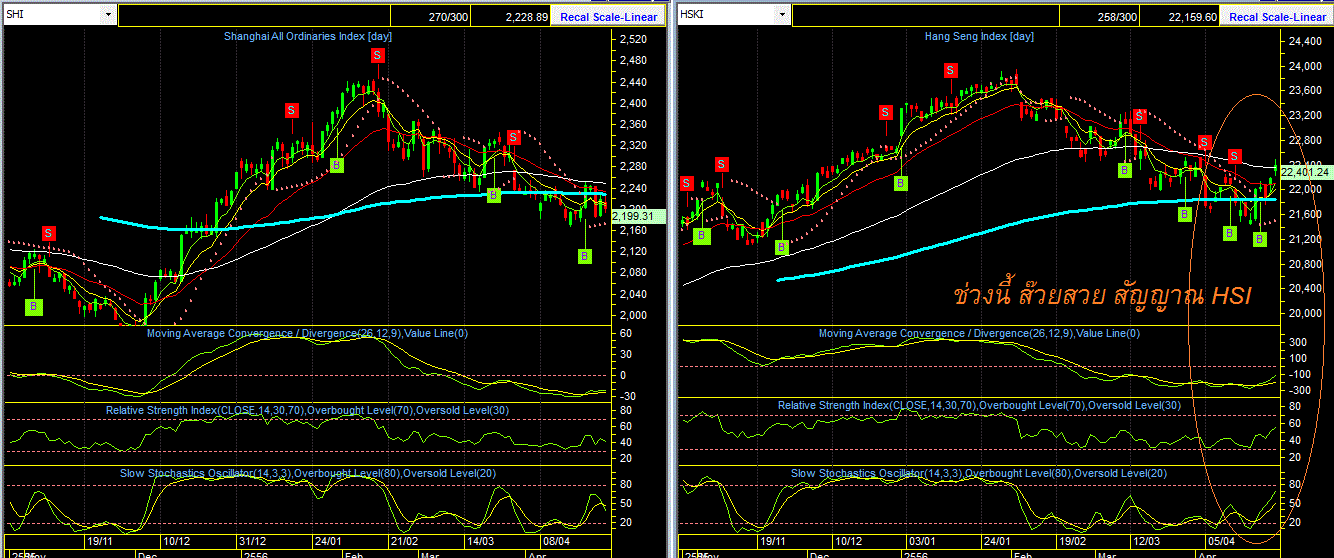Click the highest sell marker on the Hang Seng chart
Screen dimensions: 1334x558
pos(951,70)
